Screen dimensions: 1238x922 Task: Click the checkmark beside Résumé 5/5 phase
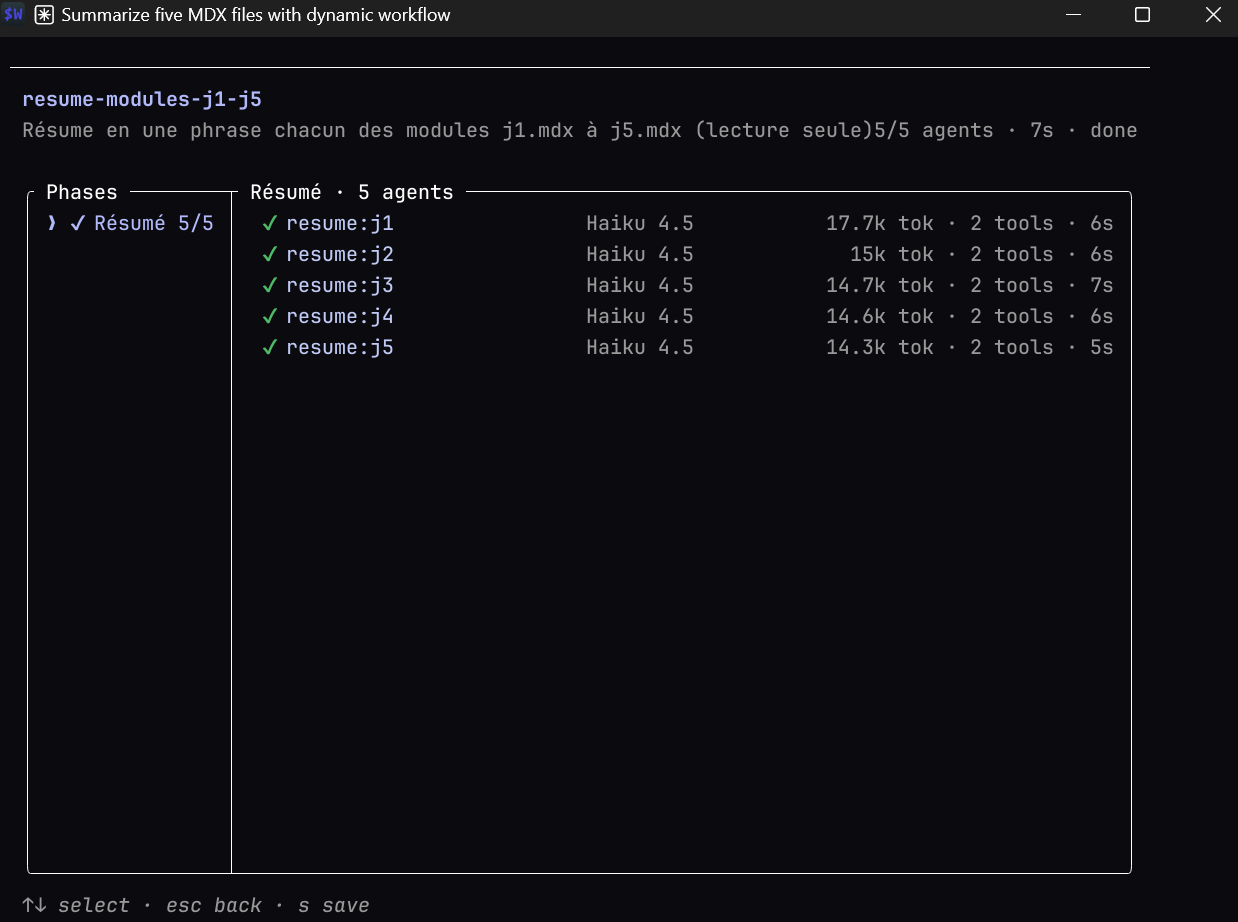(77, 223)
